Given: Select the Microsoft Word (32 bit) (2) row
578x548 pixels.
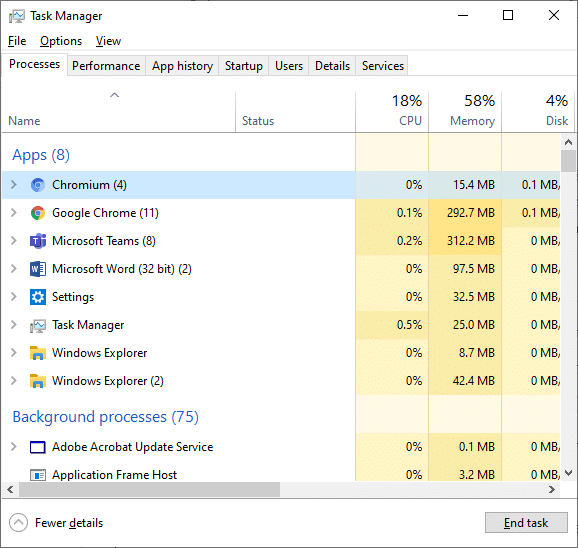Looking at the screenshot, I should [x=281, y=269].
